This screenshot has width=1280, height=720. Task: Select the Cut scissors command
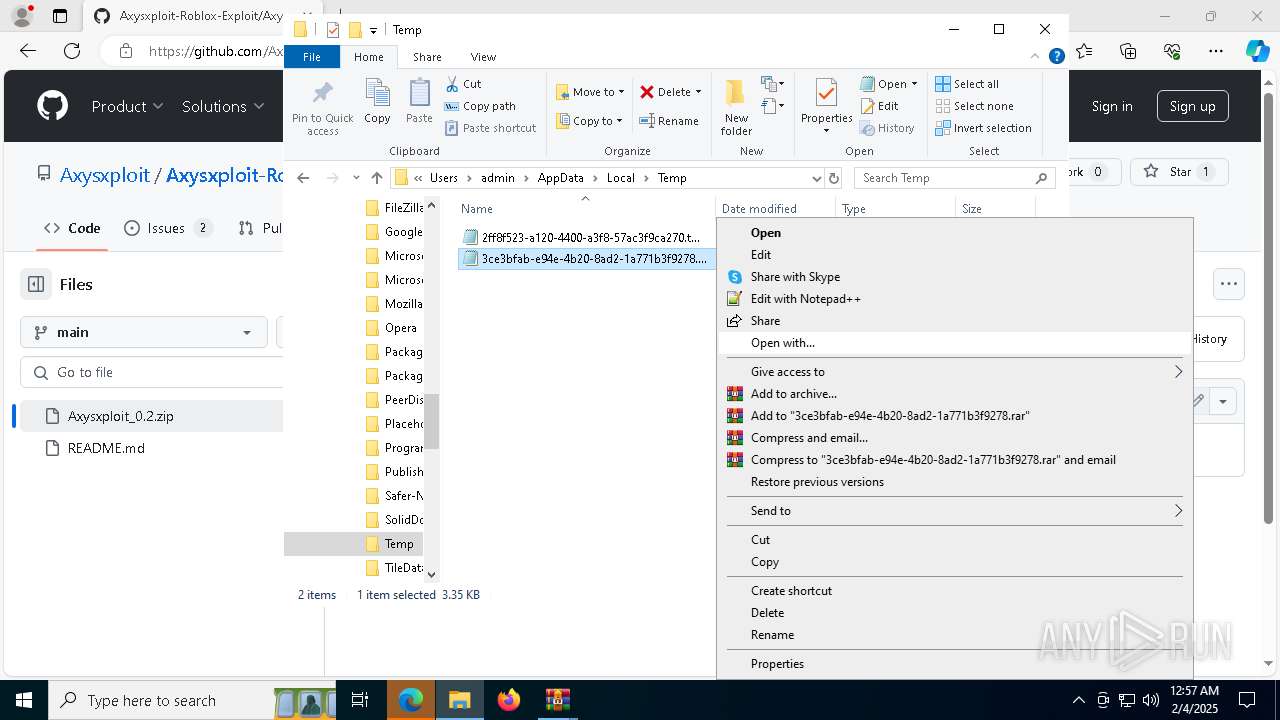(463, 84)
